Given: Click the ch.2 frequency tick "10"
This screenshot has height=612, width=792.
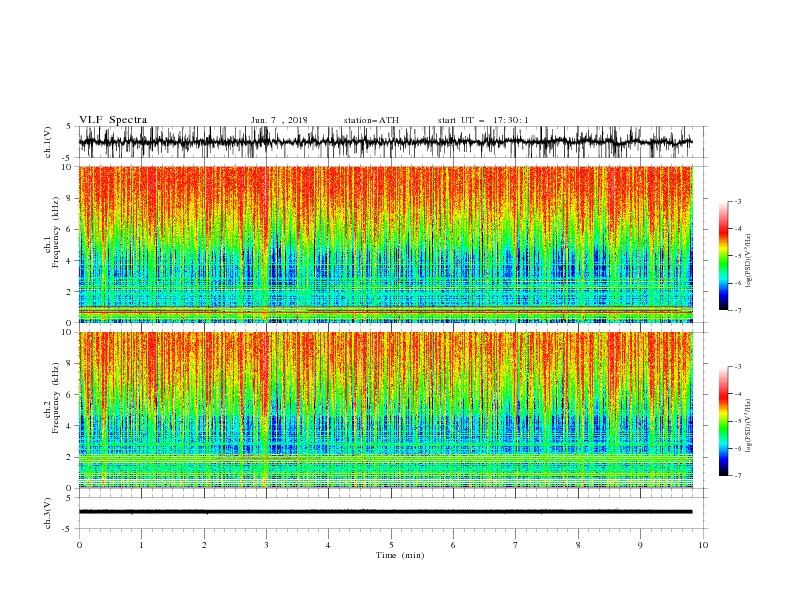Looking at the screenshot, I should point(67,332).
